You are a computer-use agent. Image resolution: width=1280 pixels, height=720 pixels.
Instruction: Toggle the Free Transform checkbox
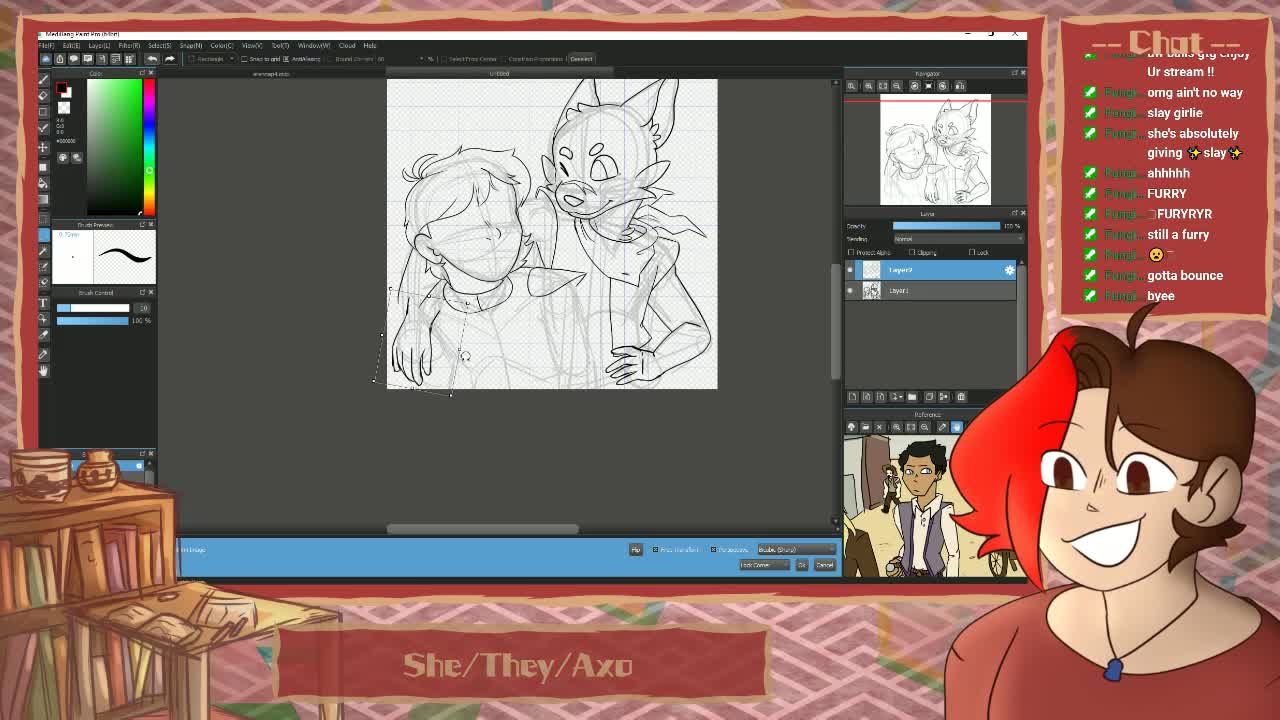click(655, 550)
